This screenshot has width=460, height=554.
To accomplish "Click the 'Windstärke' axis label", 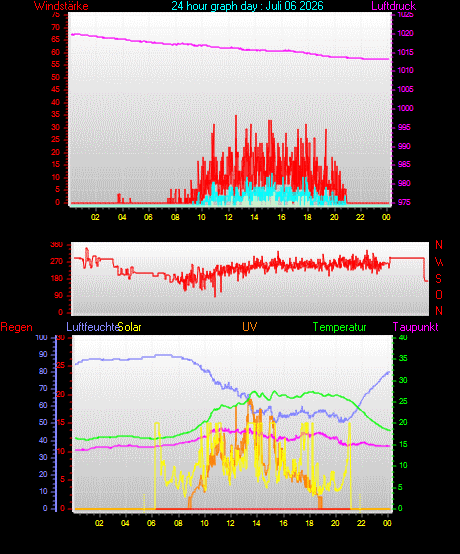I will coord(61,6).
